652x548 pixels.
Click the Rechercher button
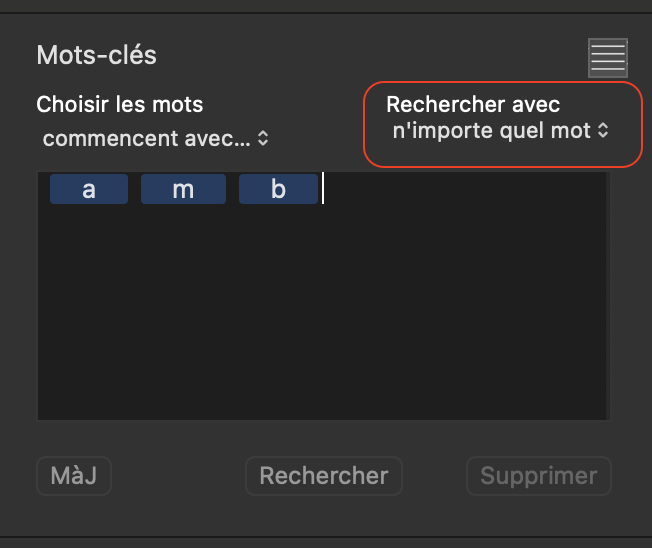323,476
